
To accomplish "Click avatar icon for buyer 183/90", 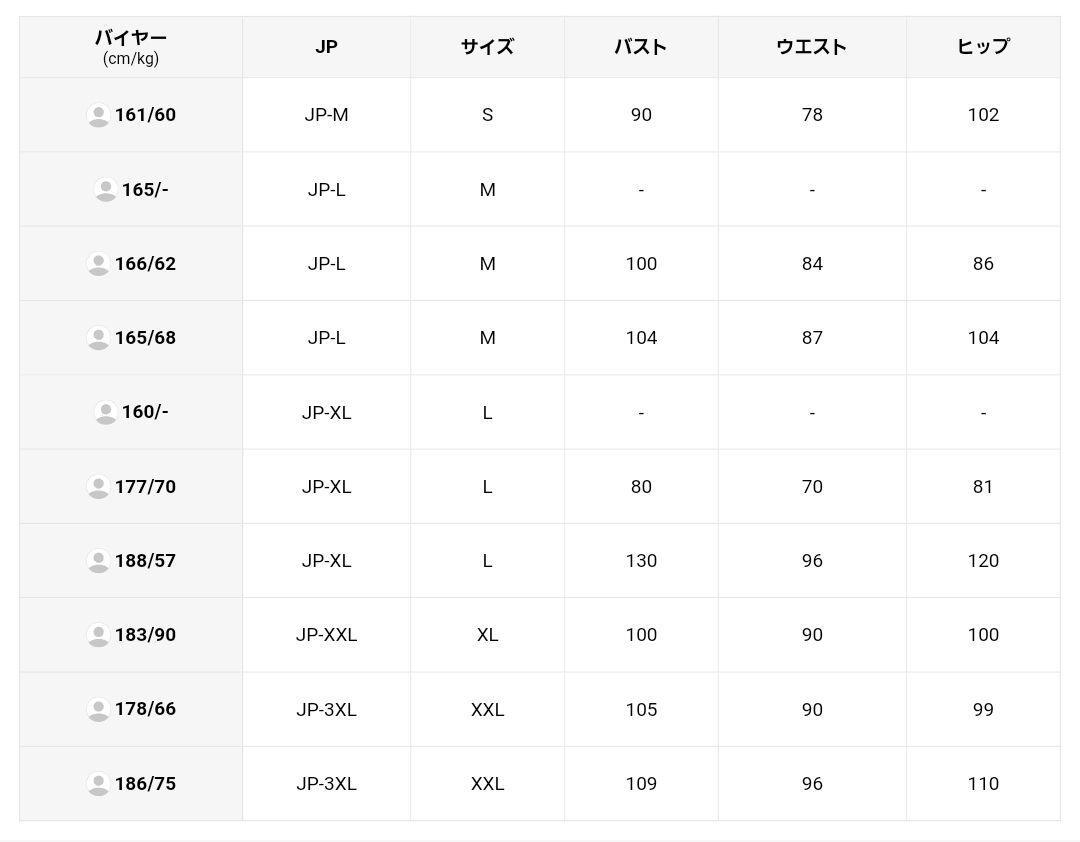I will pyautogui.click(x=98, y=635).
